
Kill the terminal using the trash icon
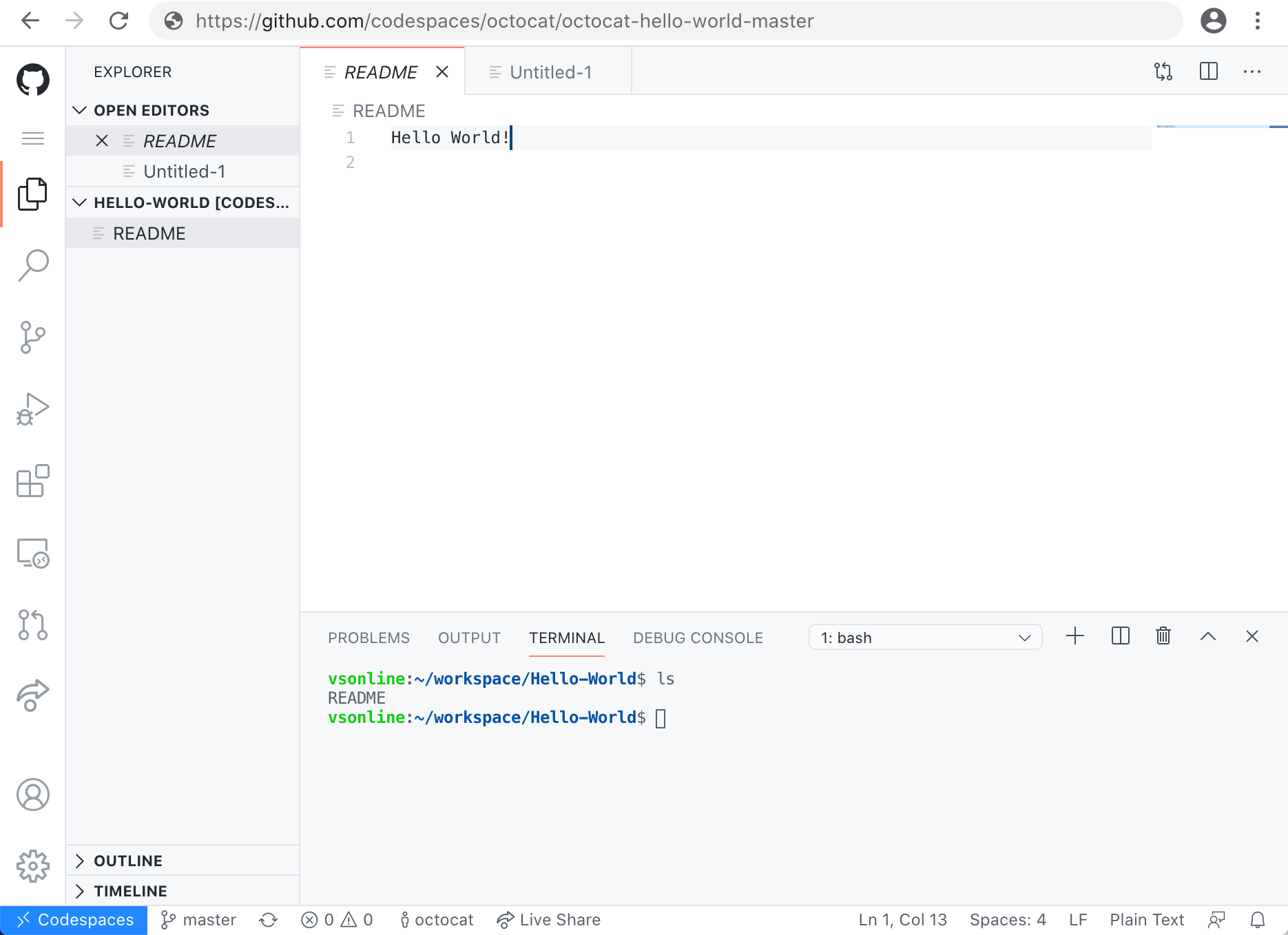[x=1163, y=636]
